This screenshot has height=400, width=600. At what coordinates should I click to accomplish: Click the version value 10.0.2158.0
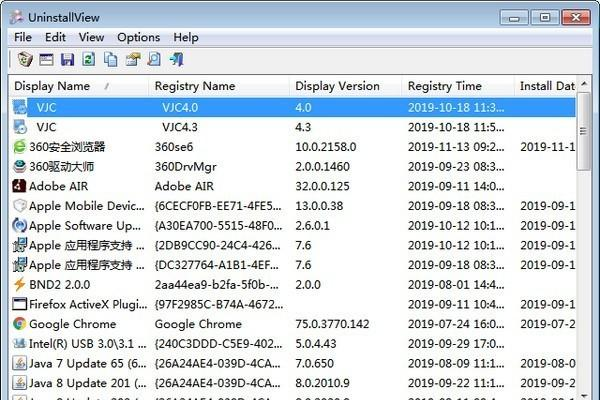pos(326,147)
